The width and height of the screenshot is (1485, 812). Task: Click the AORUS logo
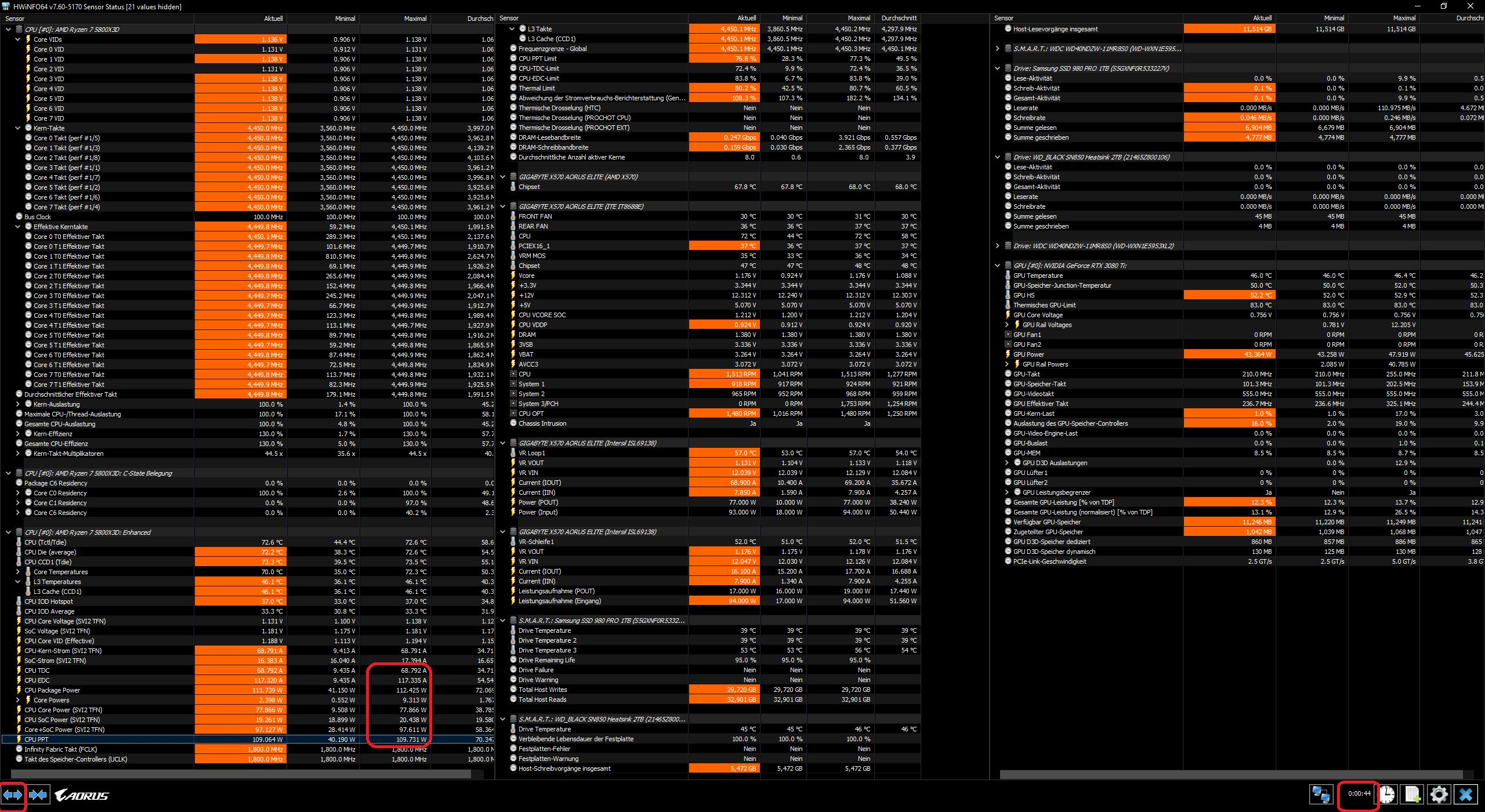pos(82,795)
